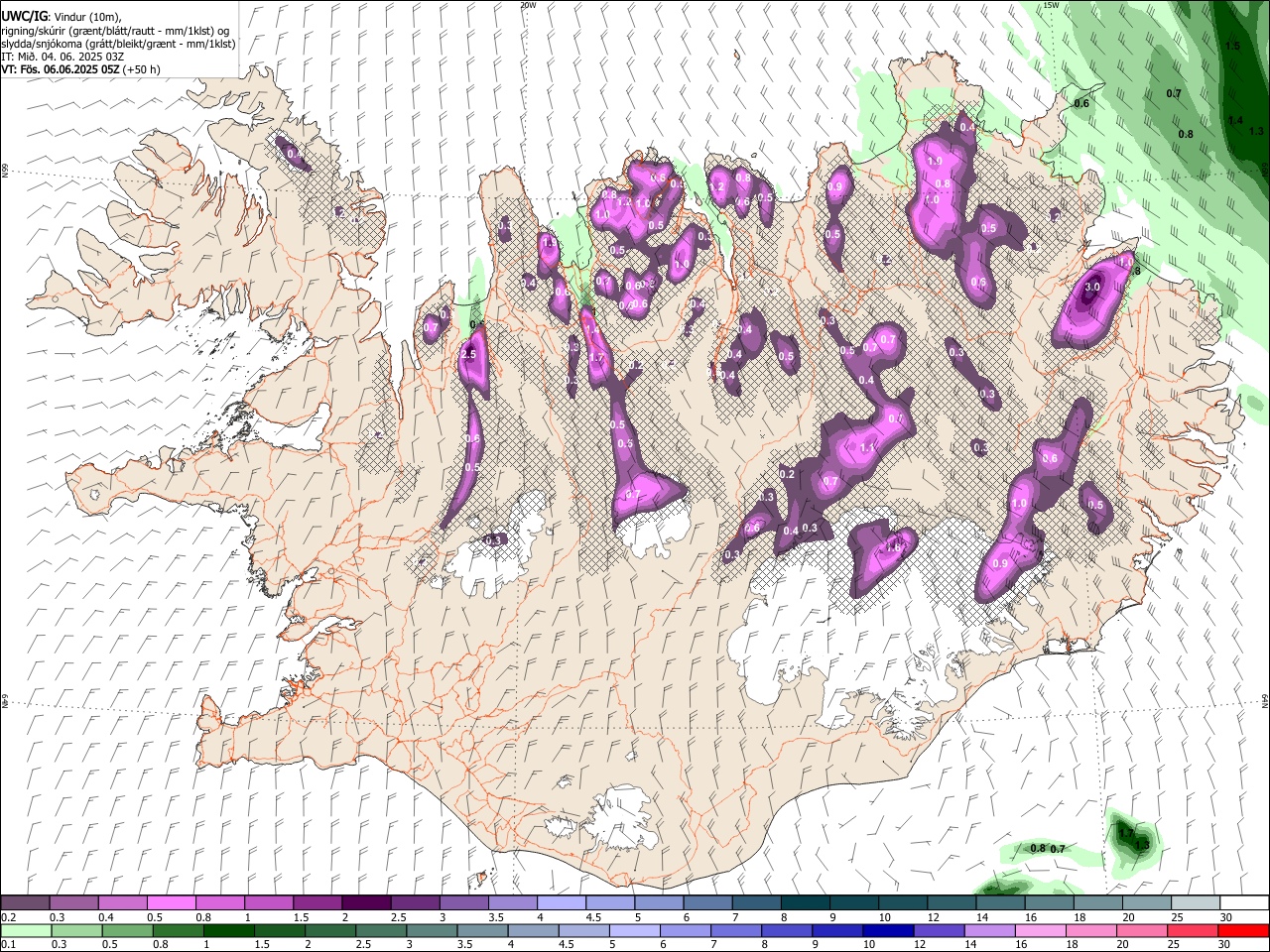Click the 'UWC/IG' title text

24,15
